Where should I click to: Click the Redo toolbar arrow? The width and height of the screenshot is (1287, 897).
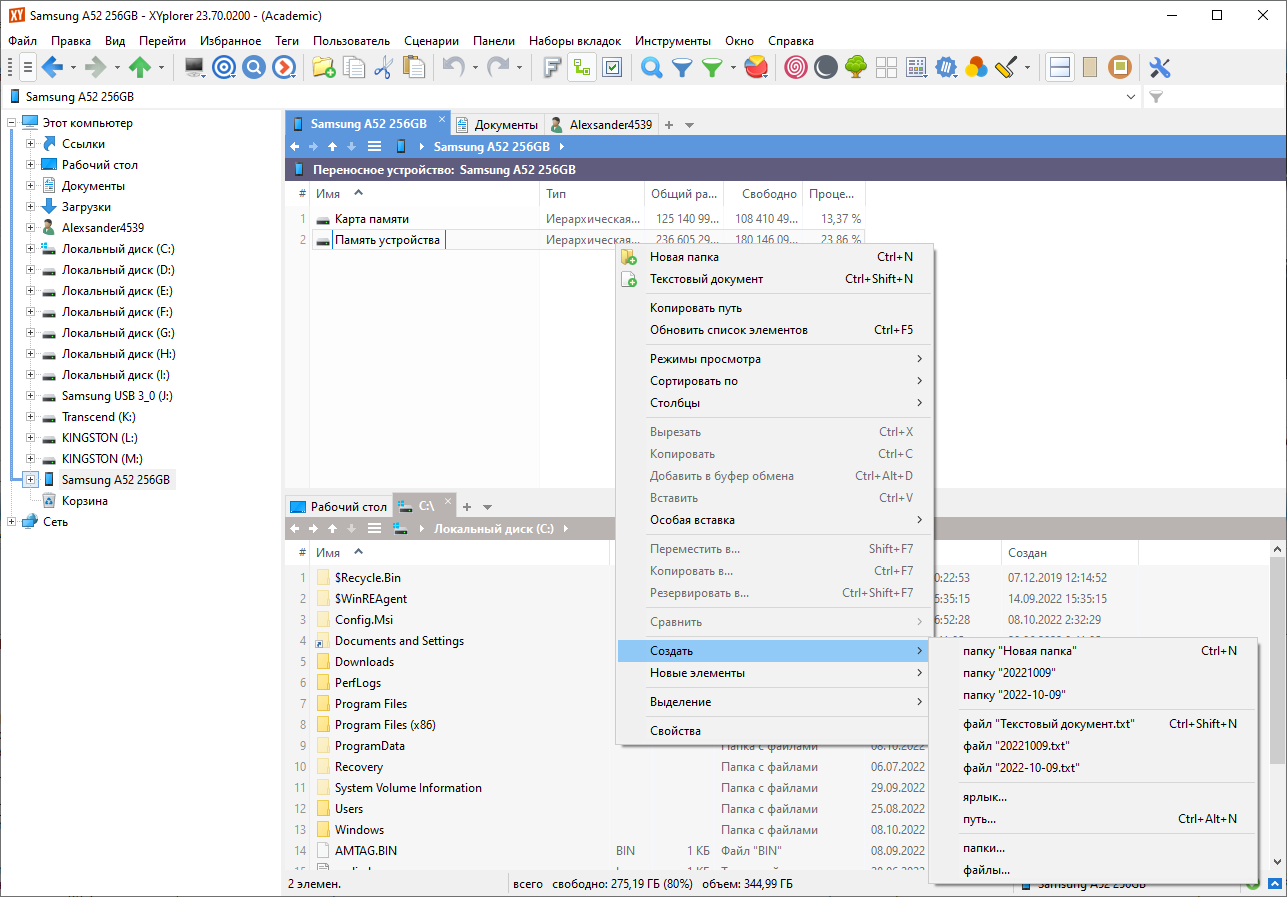click(497, 67)
